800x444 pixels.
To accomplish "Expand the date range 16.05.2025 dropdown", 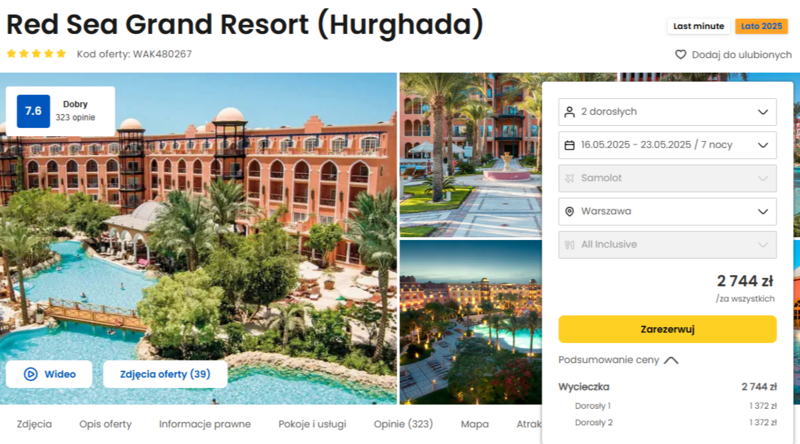I will [667, 145].
